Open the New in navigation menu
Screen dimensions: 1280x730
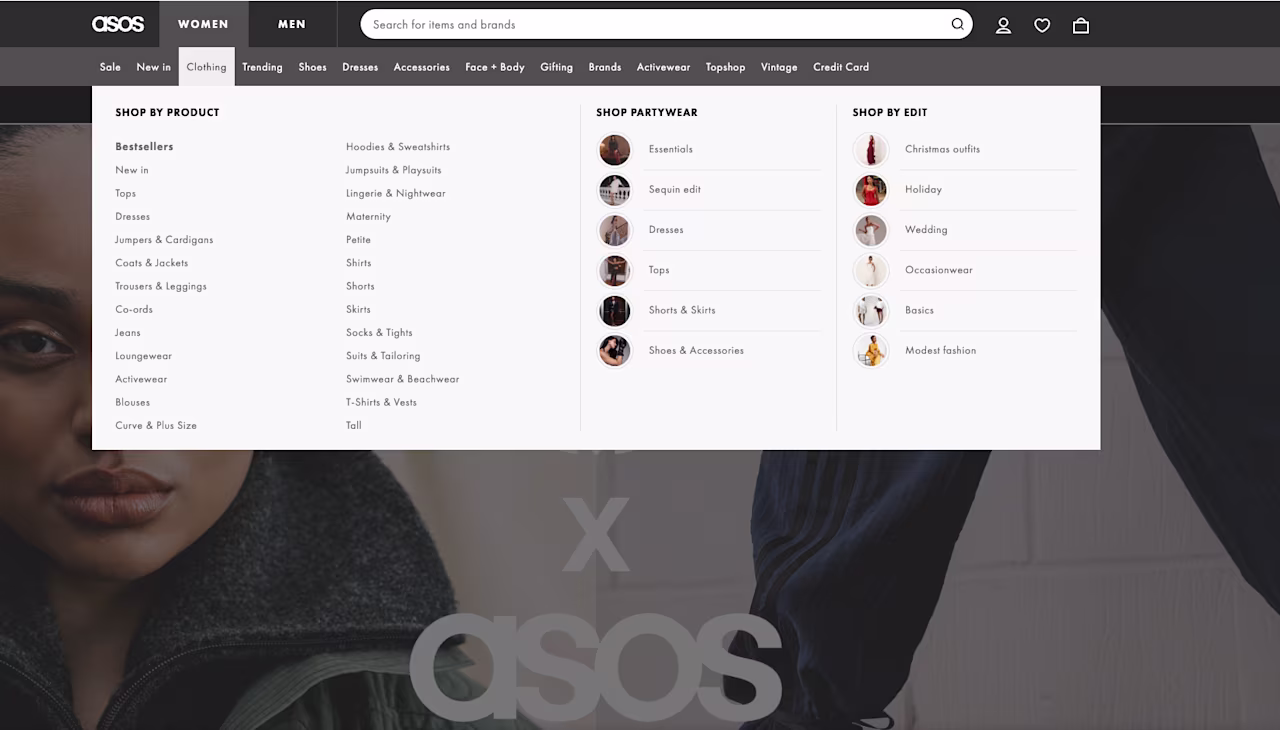pos(154,67)
